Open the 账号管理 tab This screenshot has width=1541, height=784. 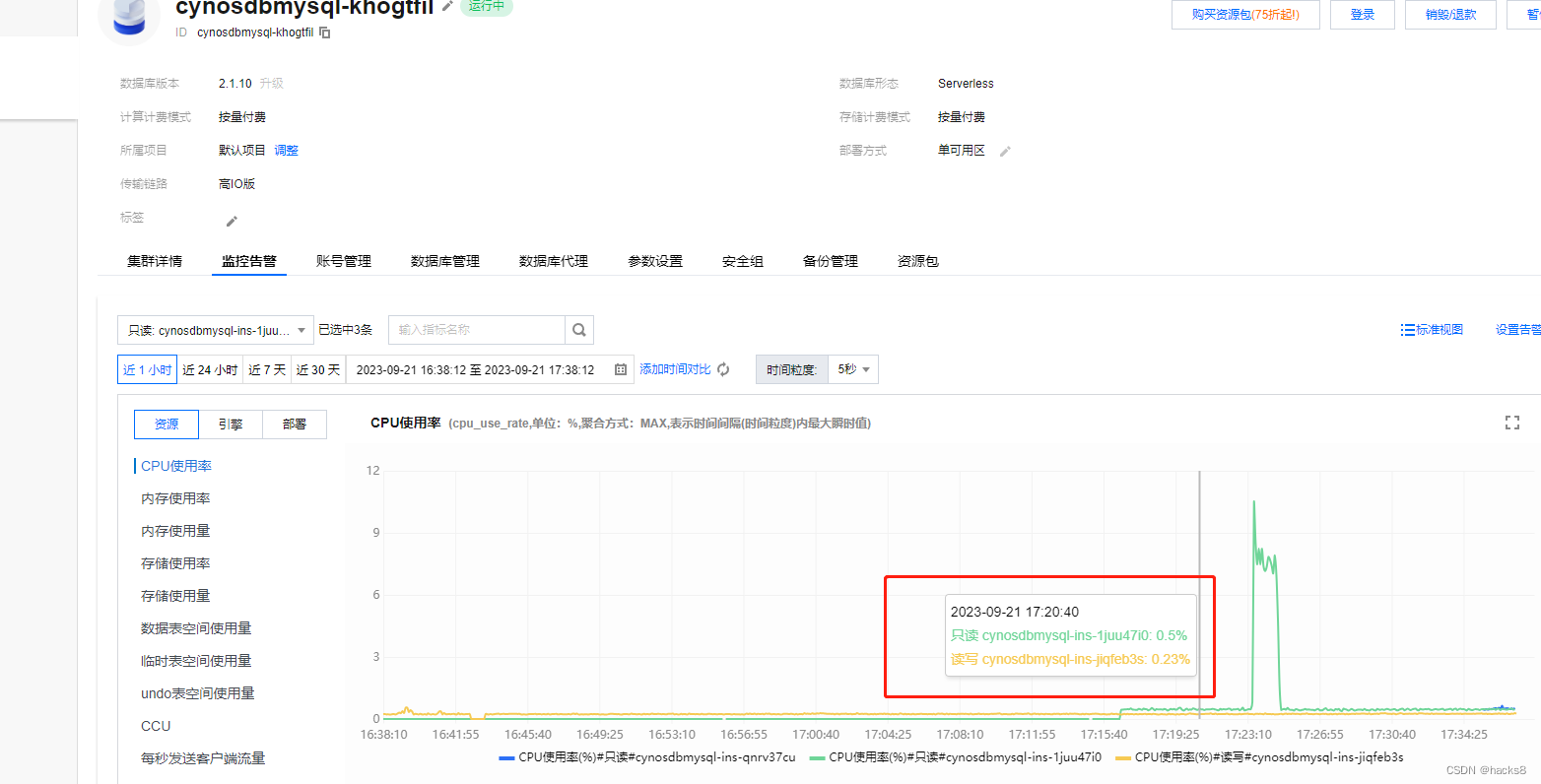click(x=344, y=261)
